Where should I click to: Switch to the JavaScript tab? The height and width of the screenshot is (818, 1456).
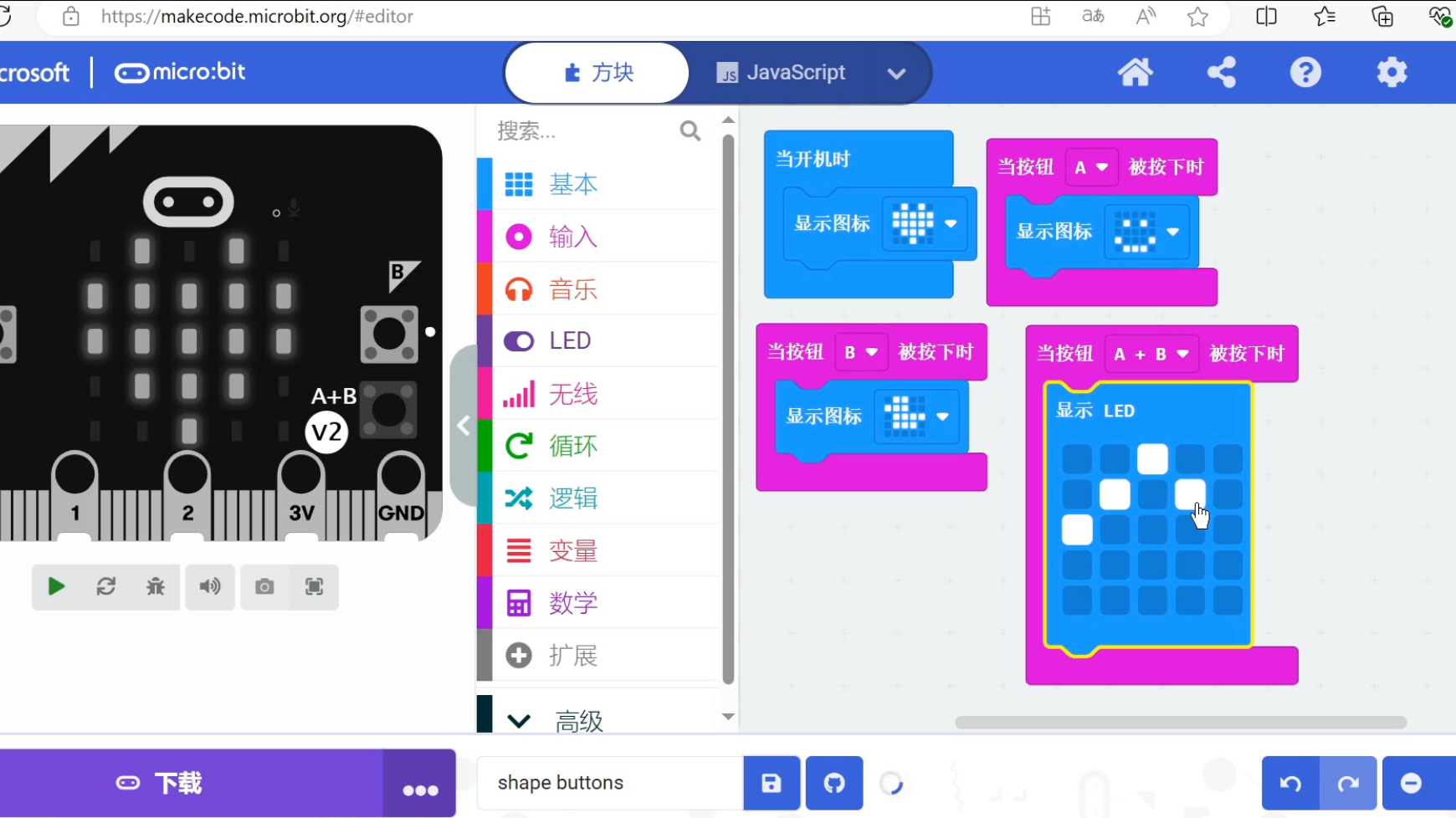(x=780, y=73)
